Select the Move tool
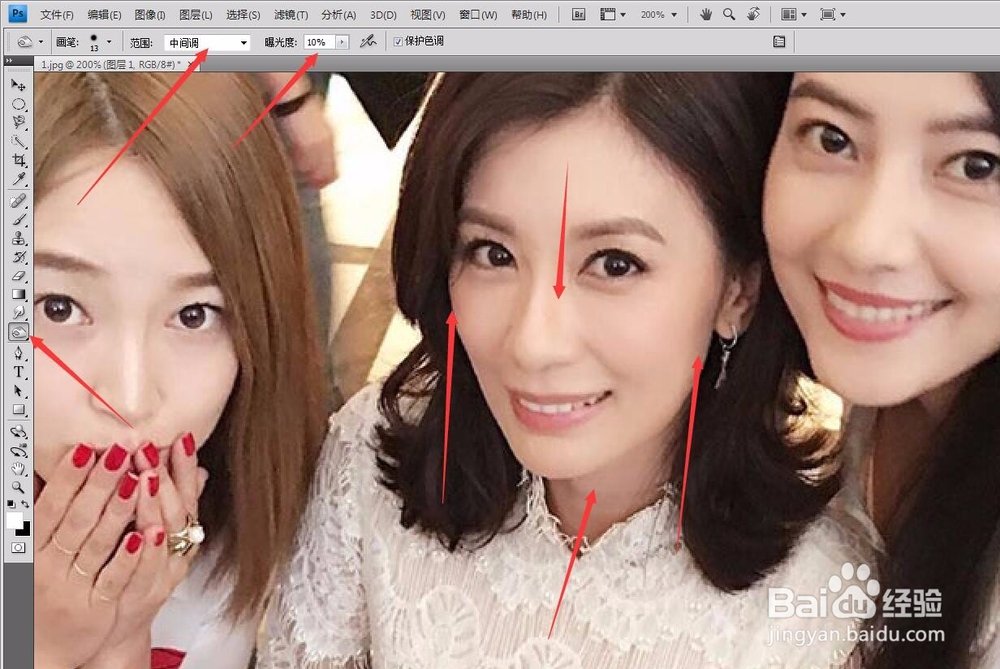Screen dimensions: 1000x669 (x=17, y=88)
